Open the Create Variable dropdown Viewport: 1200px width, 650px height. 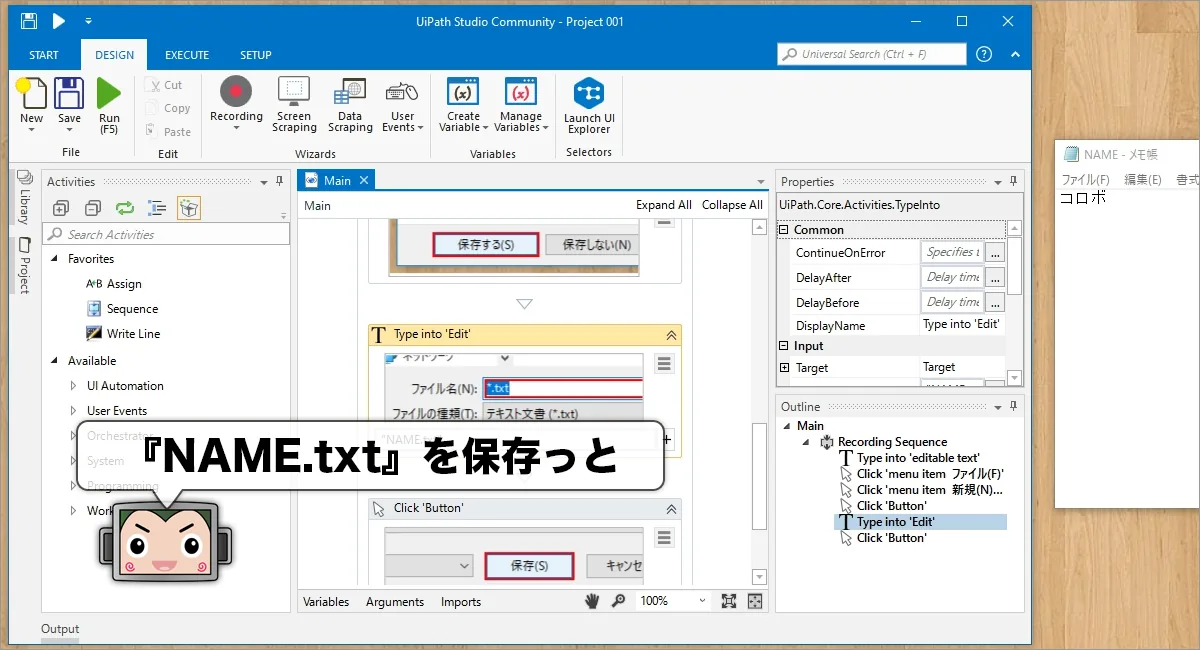[463, 105]
